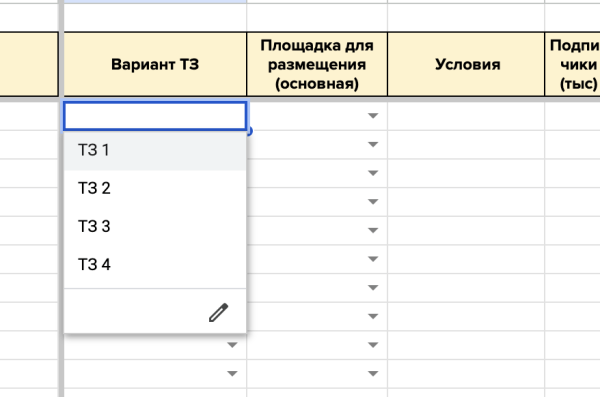The height and width of the screenshot is (397, 600).
Task: Select first empty cell under Условия
Action: pos(466,116)
